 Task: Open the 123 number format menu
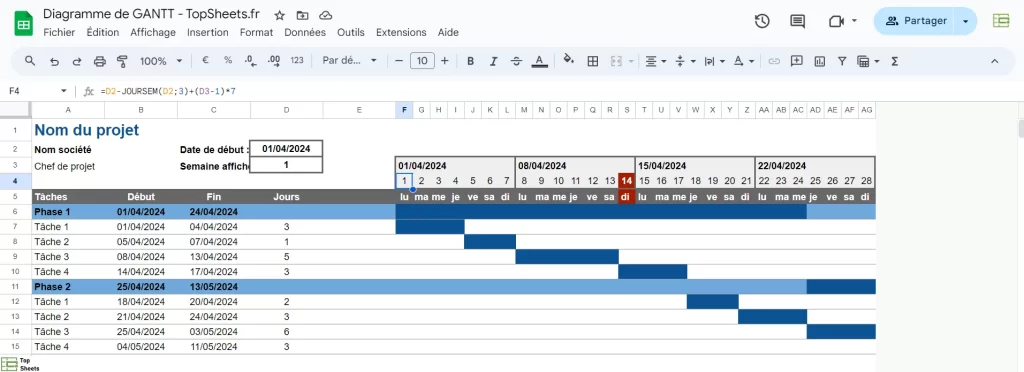tap(296, 60)
